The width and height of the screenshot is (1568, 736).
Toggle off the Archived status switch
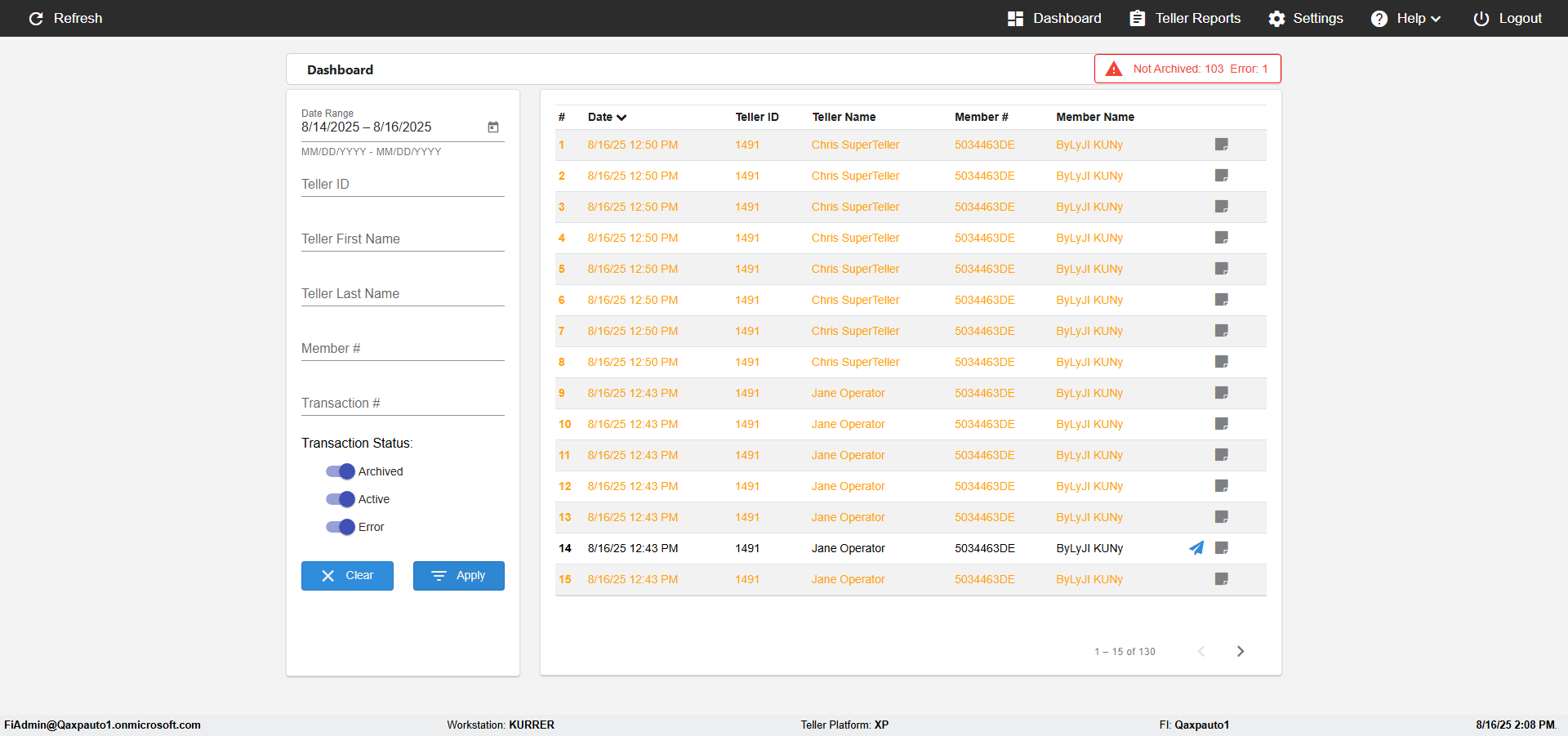click(x=341, y=471)
